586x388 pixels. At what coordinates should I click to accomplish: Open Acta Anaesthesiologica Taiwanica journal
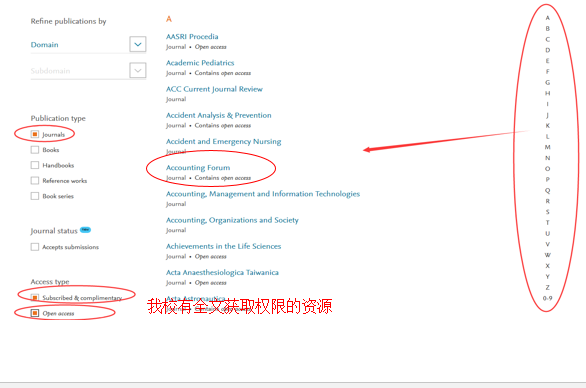click(222, 272)
